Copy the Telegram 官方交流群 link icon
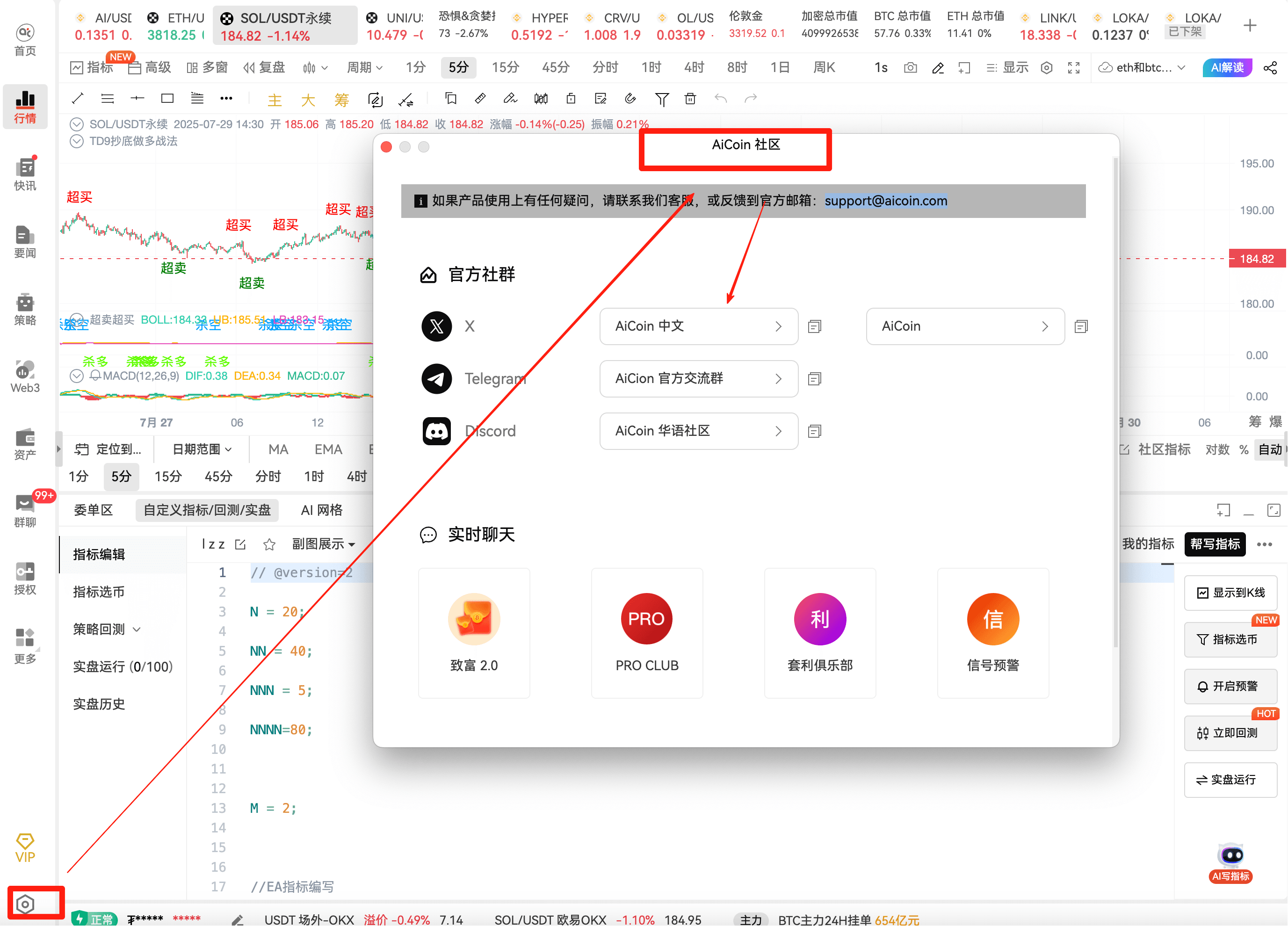 tap(814, 379)
